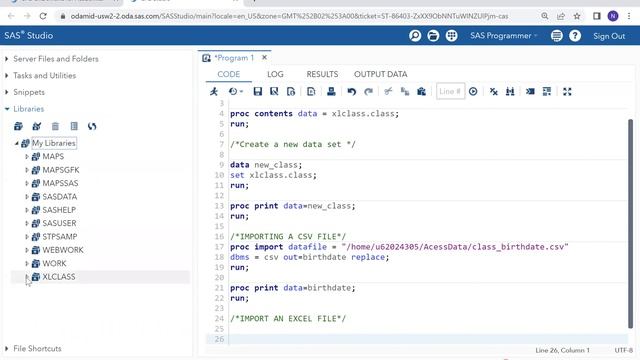
Task: Click the clear all code icon
Action: [x=493, y=91]
